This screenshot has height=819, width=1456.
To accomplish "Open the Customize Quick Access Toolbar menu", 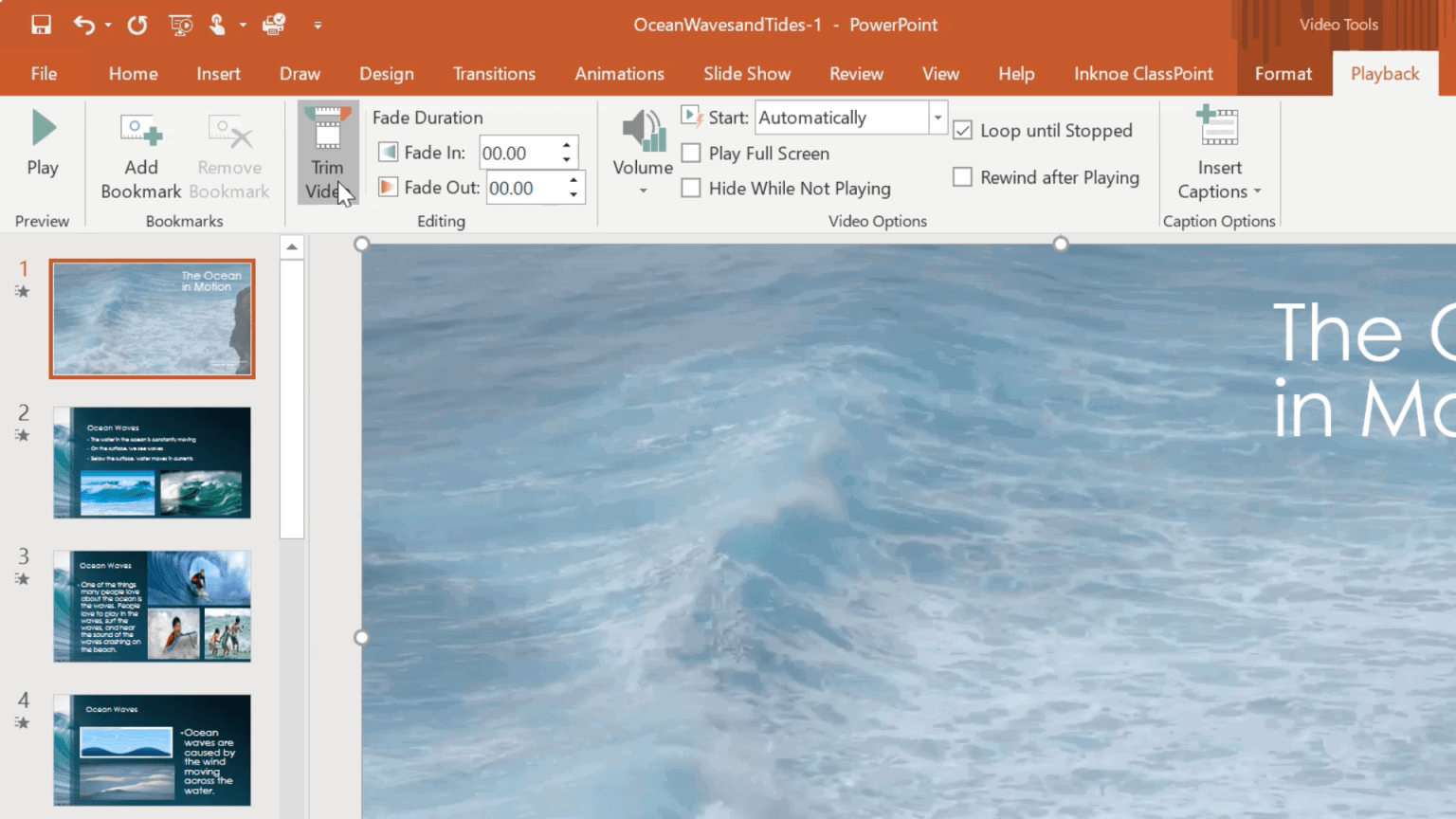I will click(318, 26).
